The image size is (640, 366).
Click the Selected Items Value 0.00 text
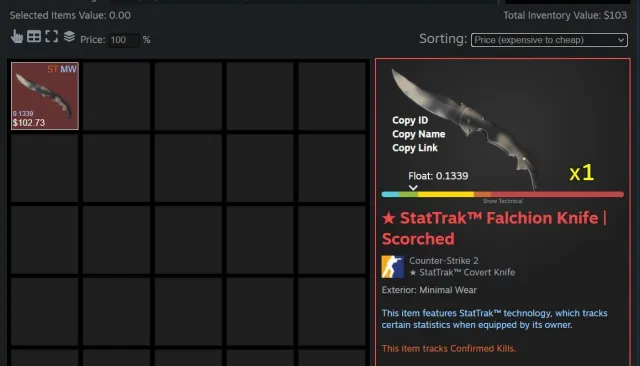click(x=70, y=16)
